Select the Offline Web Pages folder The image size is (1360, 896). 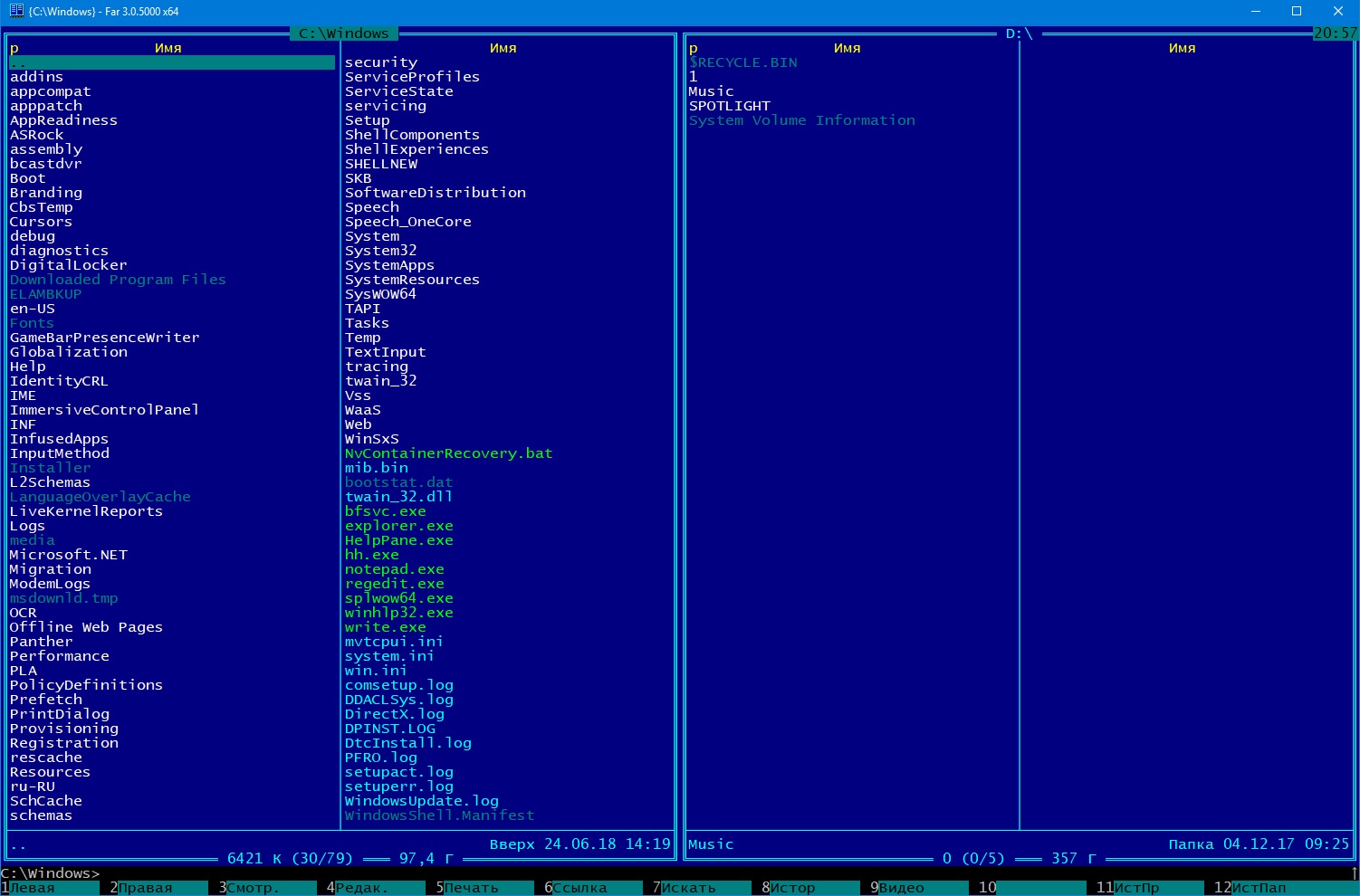[87, 627]
